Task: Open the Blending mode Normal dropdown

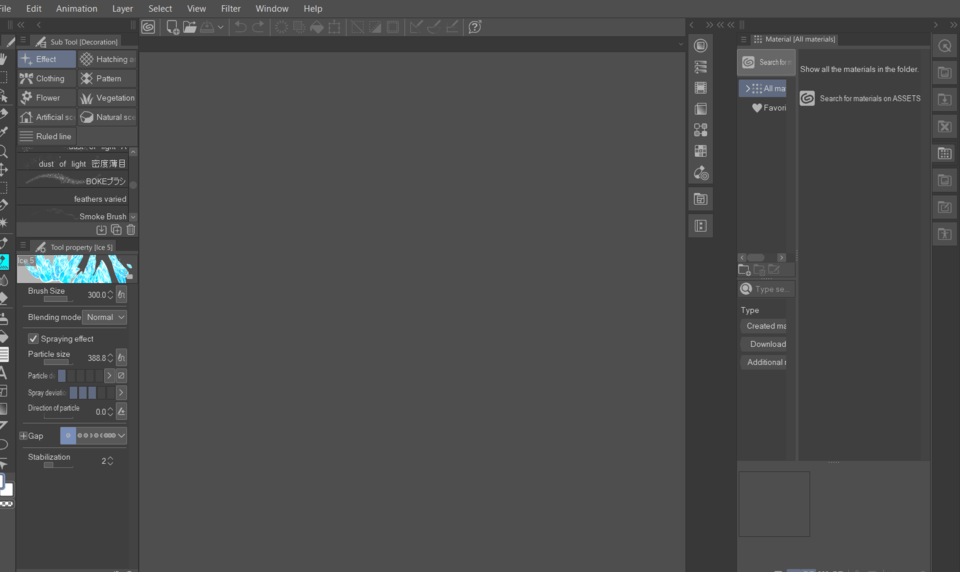Action: point(104,317)
